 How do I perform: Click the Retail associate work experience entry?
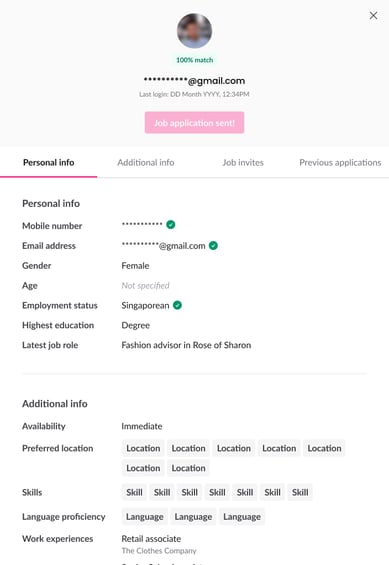click(x=151, y=539)
